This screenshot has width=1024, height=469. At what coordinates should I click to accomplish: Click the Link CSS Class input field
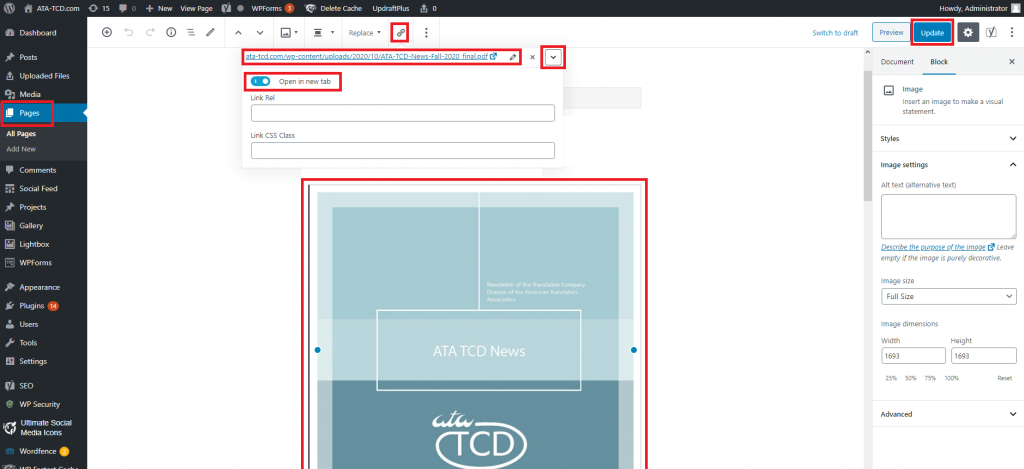pyautogui.click(x=403, y=151)
